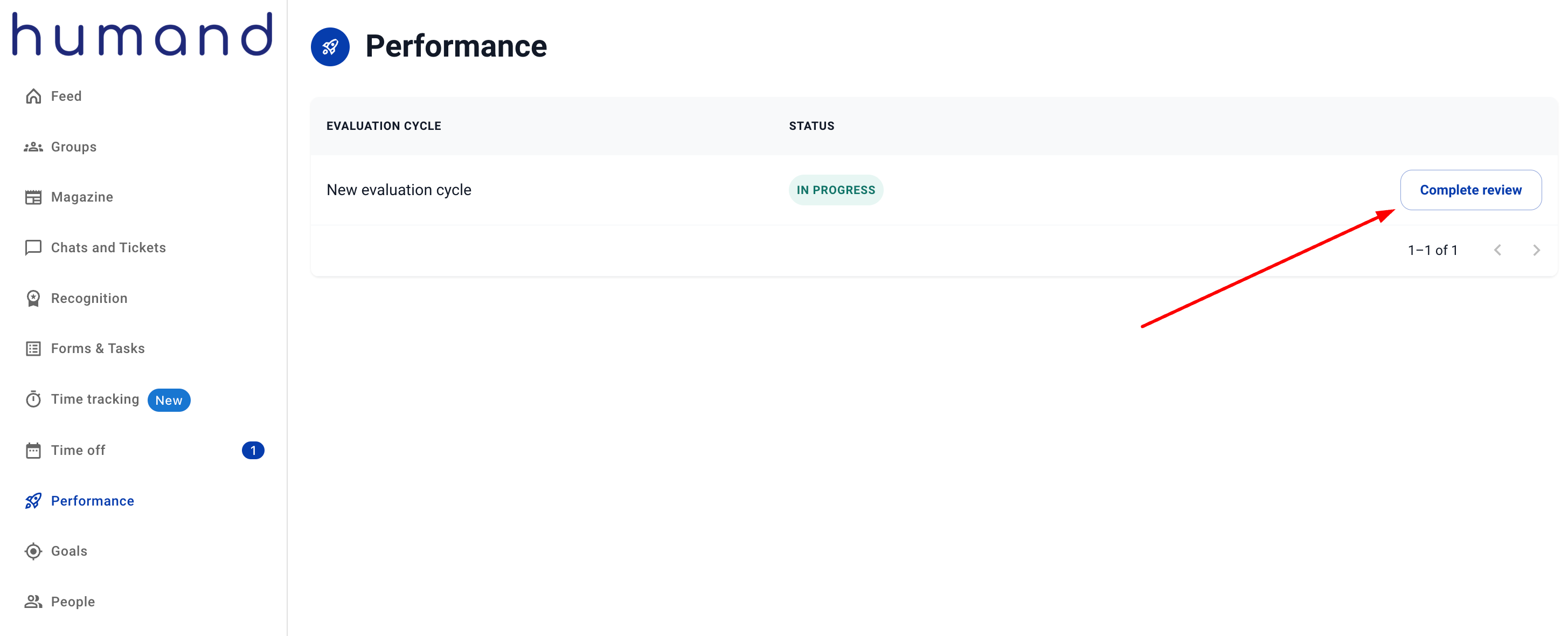Click the Goals target icon
The image size is (1568, 636).
(33, 551)
